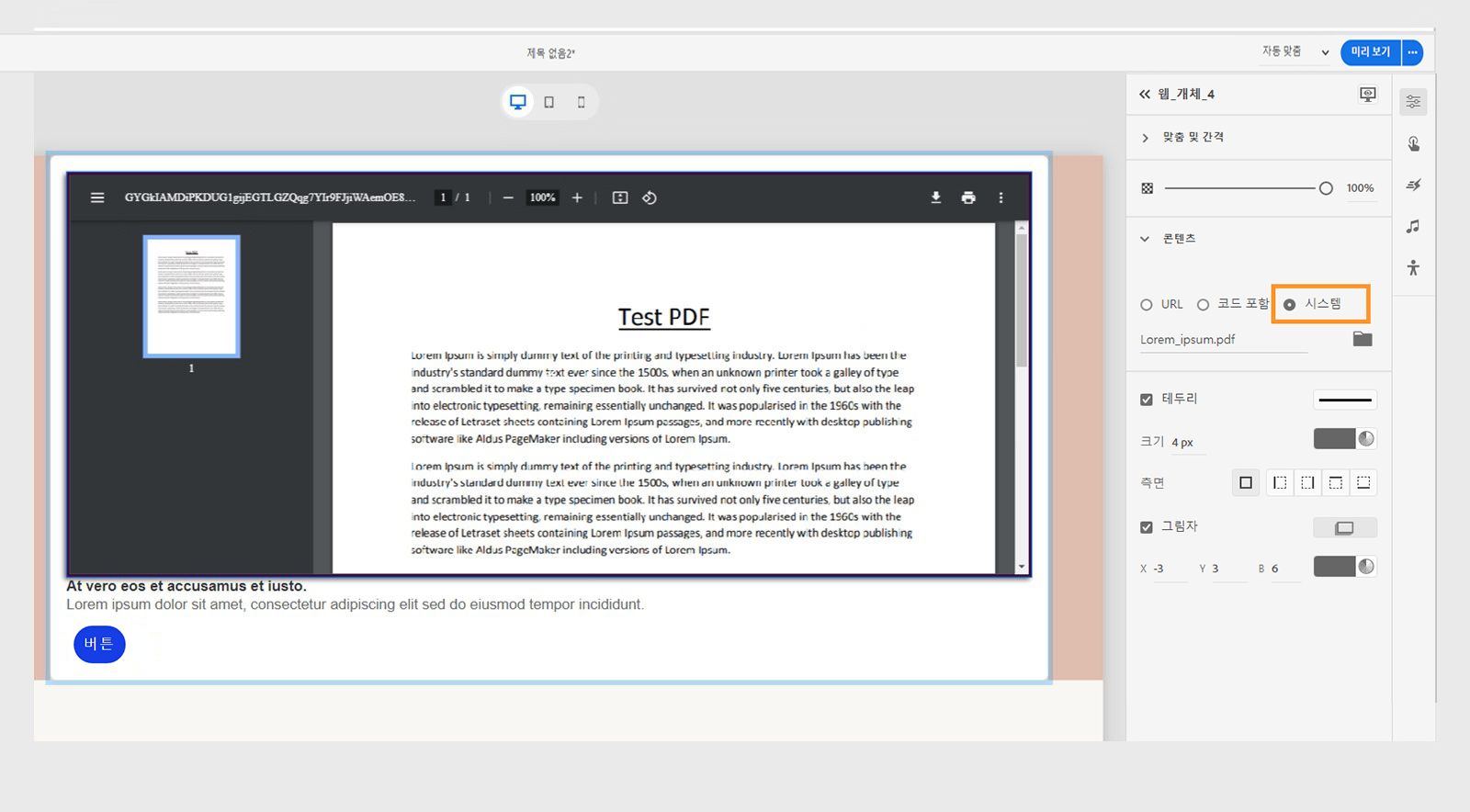Viewport: 1470px width, 812px height.
Task: Click the 'At vero eos et accusamus' heading
Action: 187,586
